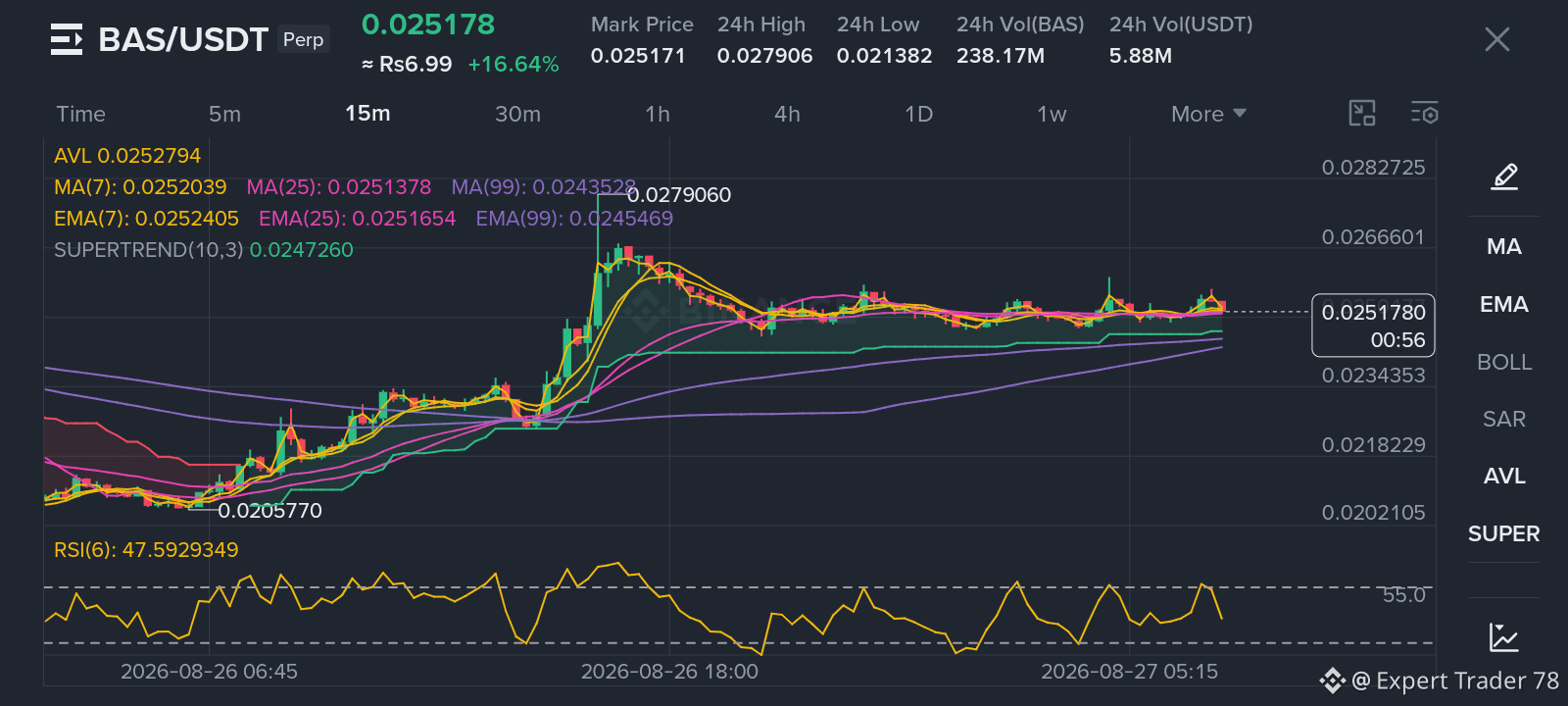Select the 15m timeframe
Viewport: 1568px width, 706px height.
click(367, 114)
